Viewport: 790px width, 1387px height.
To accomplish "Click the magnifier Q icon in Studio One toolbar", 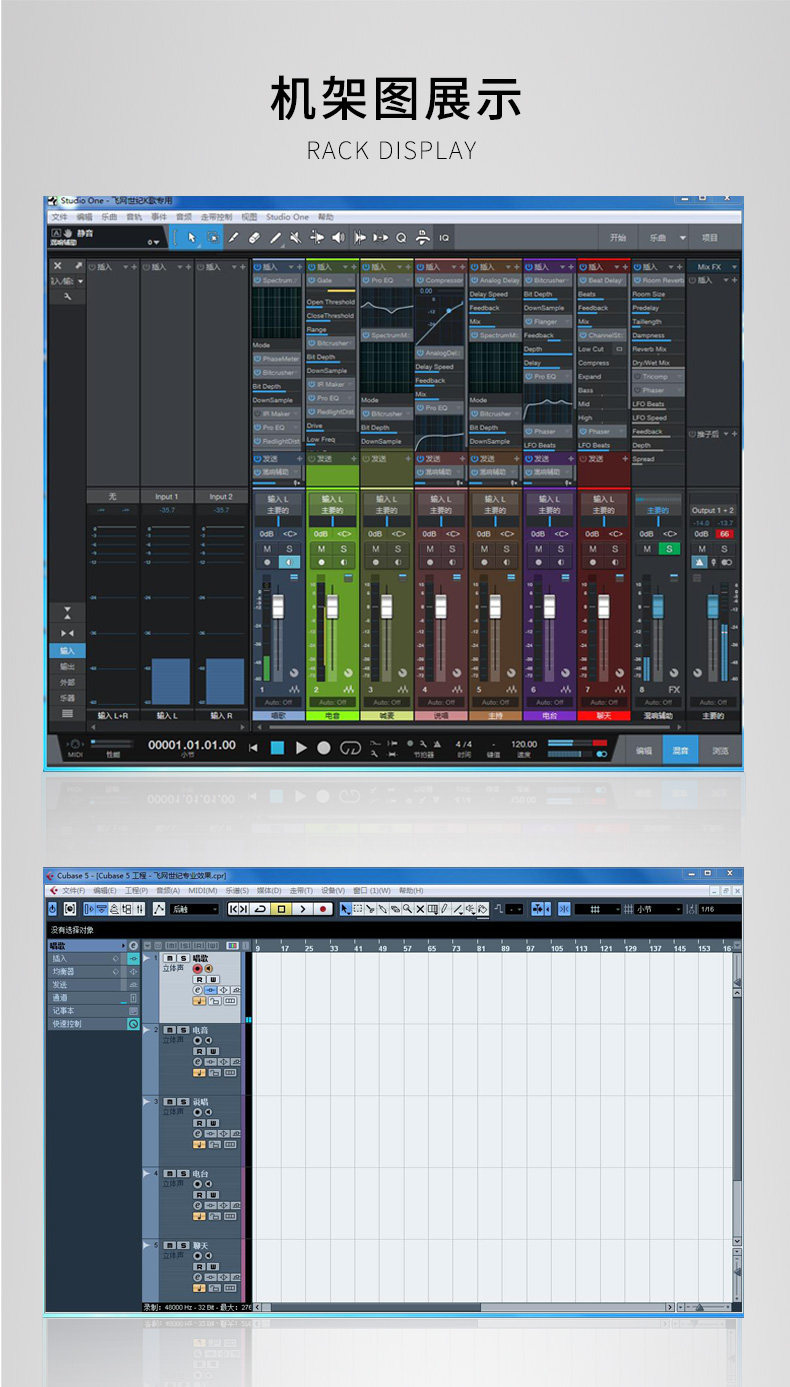I will (401, 237).
